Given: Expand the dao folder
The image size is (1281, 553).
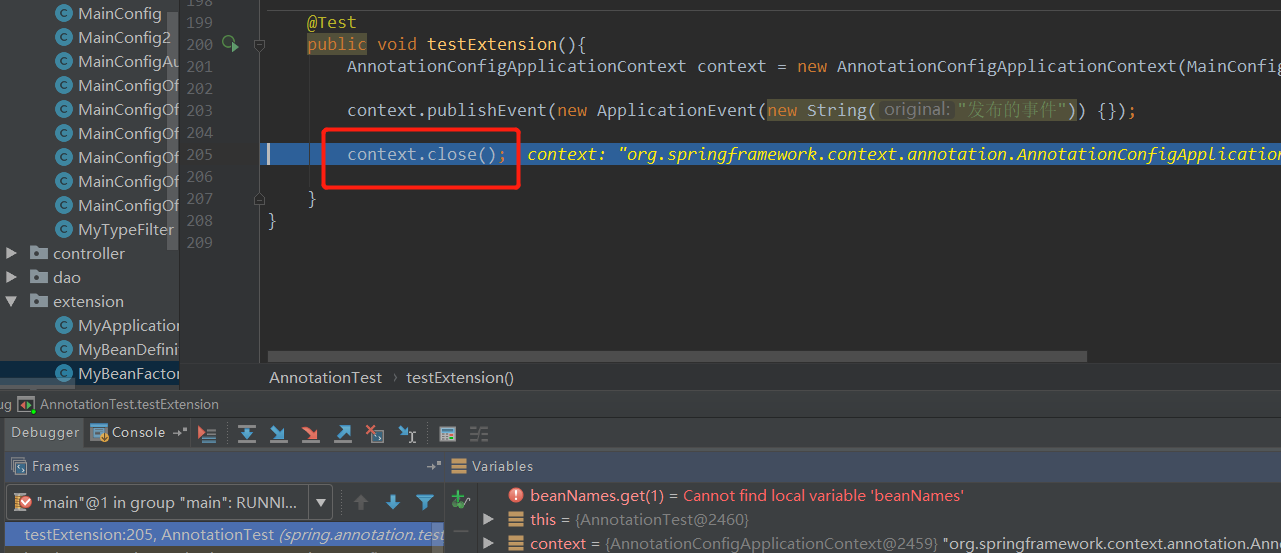Looking at the screenshot, I should (x=12, y=277).
